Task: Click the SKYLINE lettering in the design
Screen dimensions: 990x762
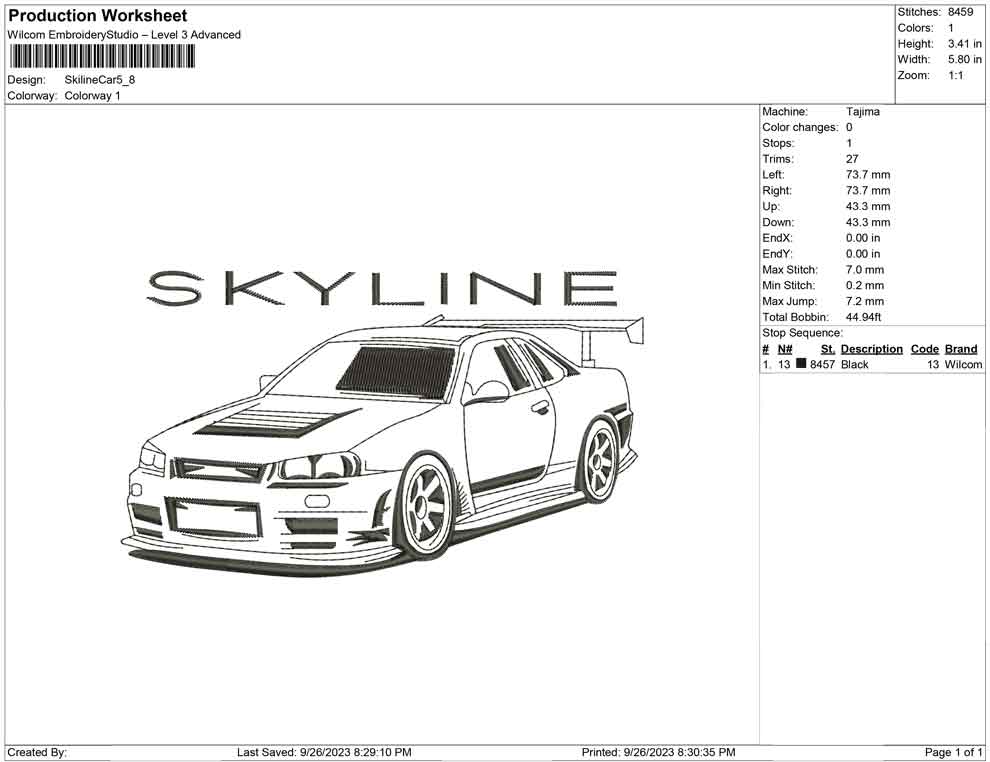Action: pyautogui.click(x=382, y=289)
